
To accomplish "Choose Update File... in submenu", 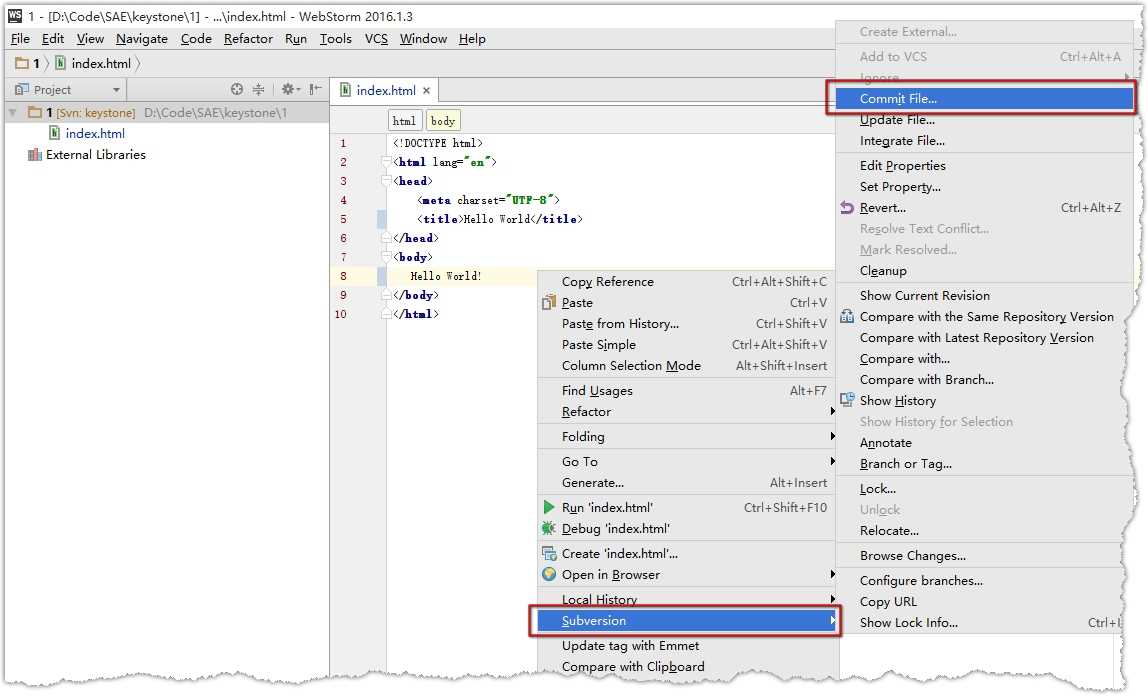I will click(x=984, y=119).
